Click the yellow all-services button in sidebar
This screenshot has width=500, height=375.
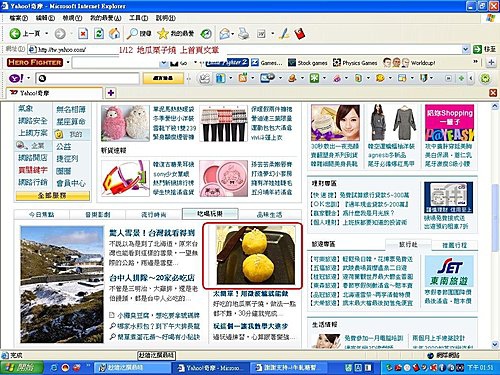52,196
